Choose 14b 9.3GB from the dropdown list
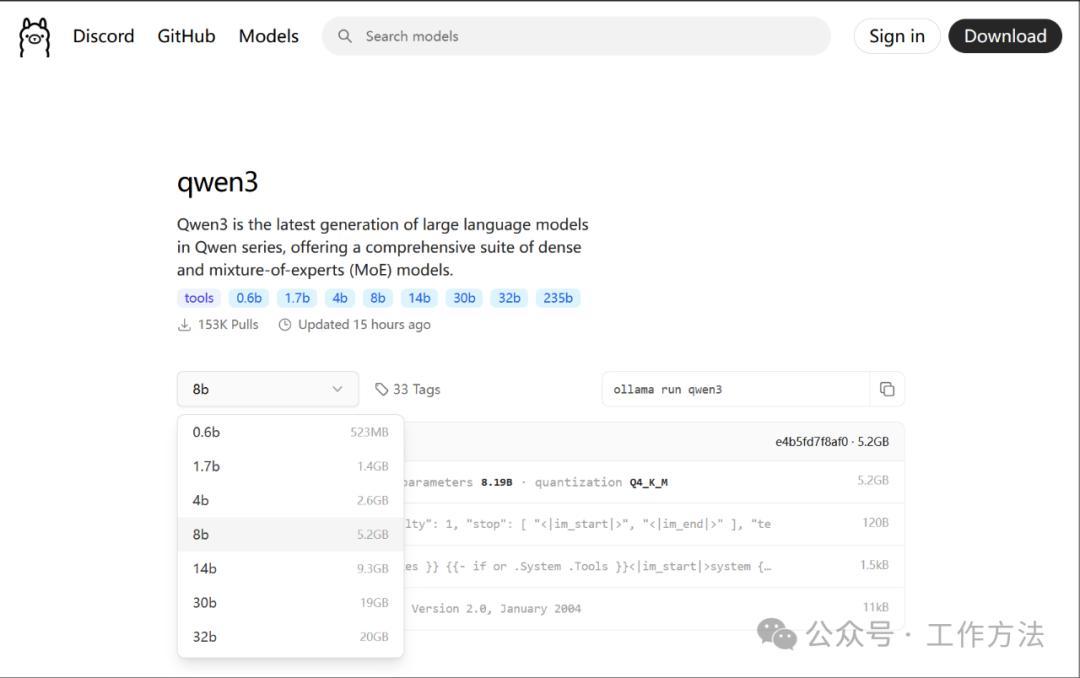Image resolution: width=1080 pixels, height=678 pixels. click(x=290, y=568)
